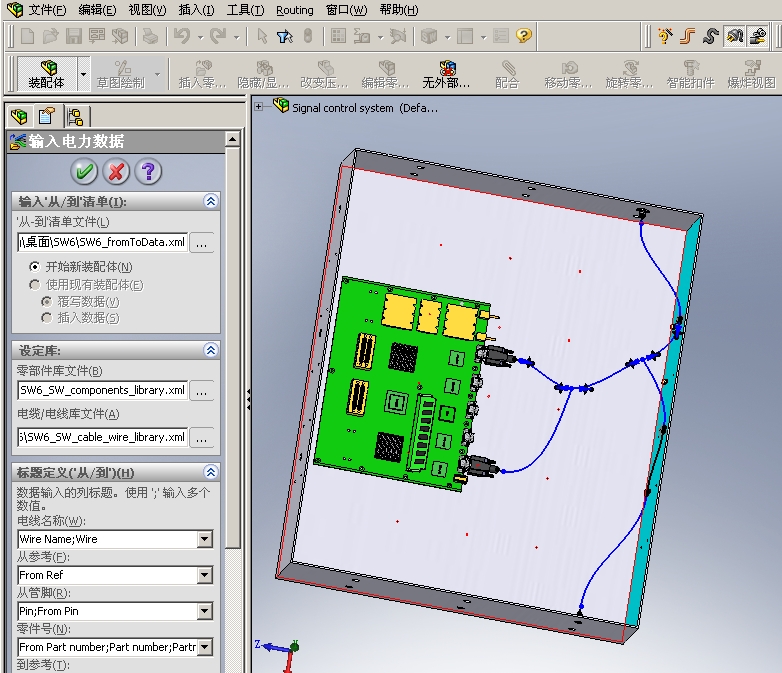The height and width of the screenshot is (673, 782).
Task: Click the routing S-curve icon
Action: click(711, 36)
